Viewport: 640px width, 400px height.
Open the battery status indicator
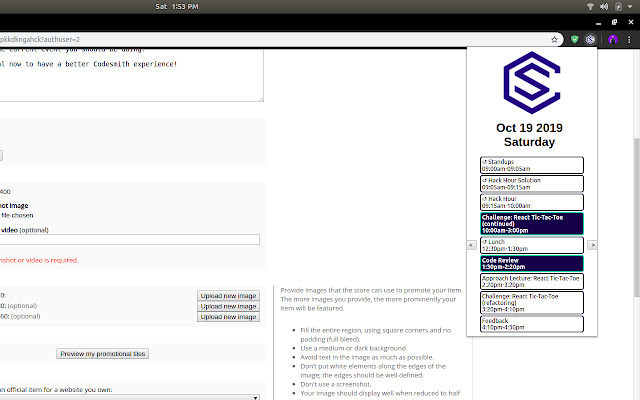(x=618, y=7)
